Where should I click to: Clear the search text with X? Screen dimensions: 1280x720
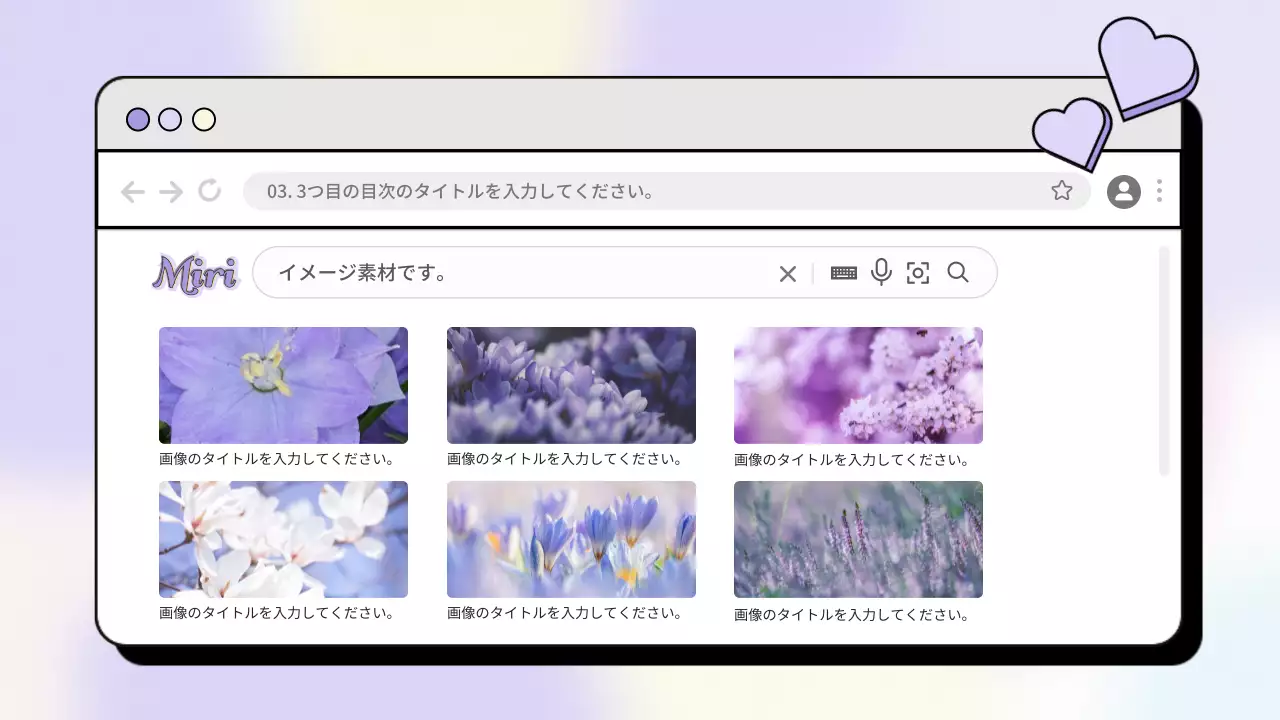[787, 273]
